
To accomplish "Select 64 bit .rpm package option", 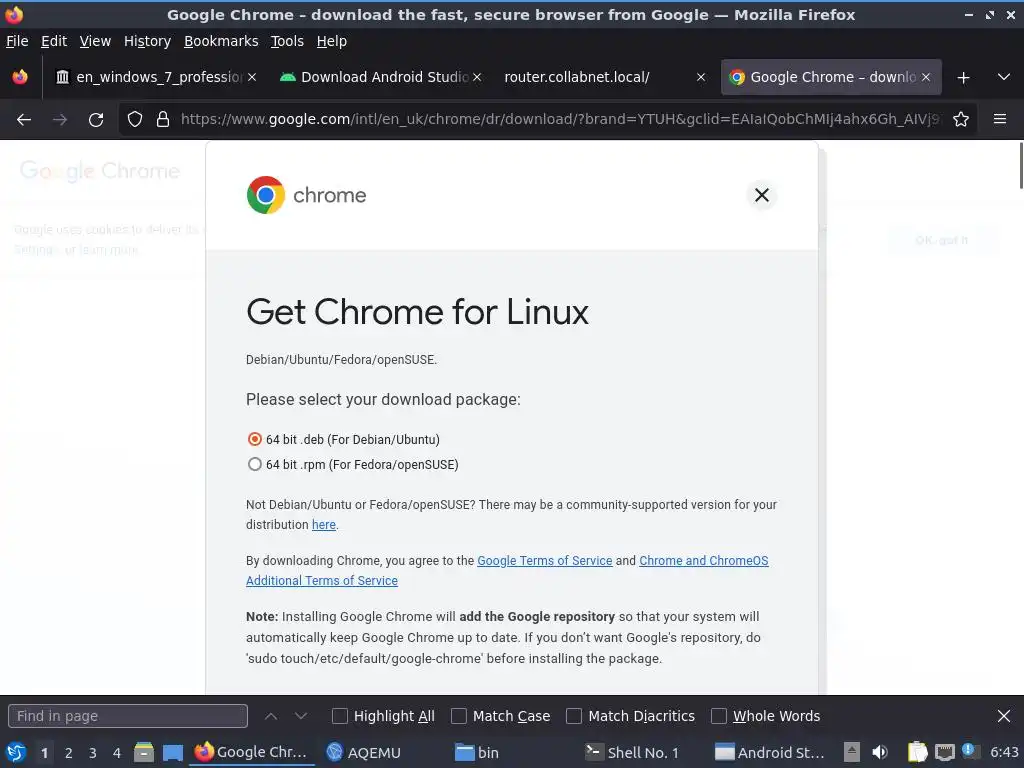I will tap(255, 464).
